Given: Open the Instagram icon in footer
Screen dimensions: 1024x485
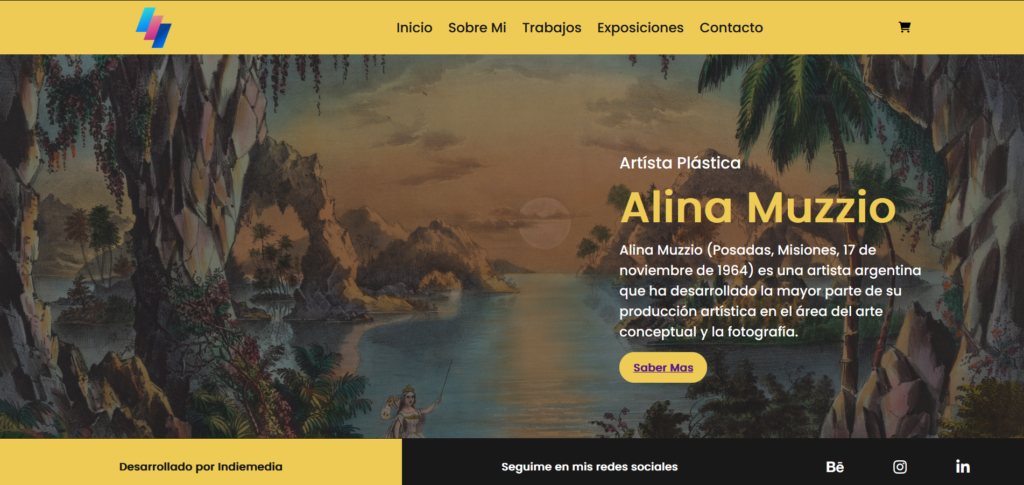Looking at the screenshot, I should (900, 467).
